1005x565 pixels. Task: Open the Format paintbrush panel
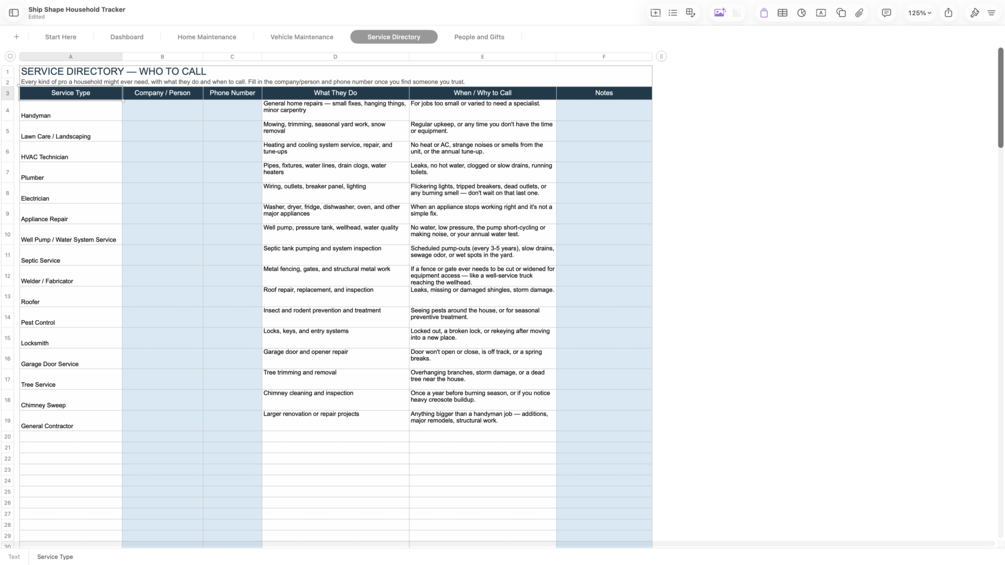coord(974,13)
